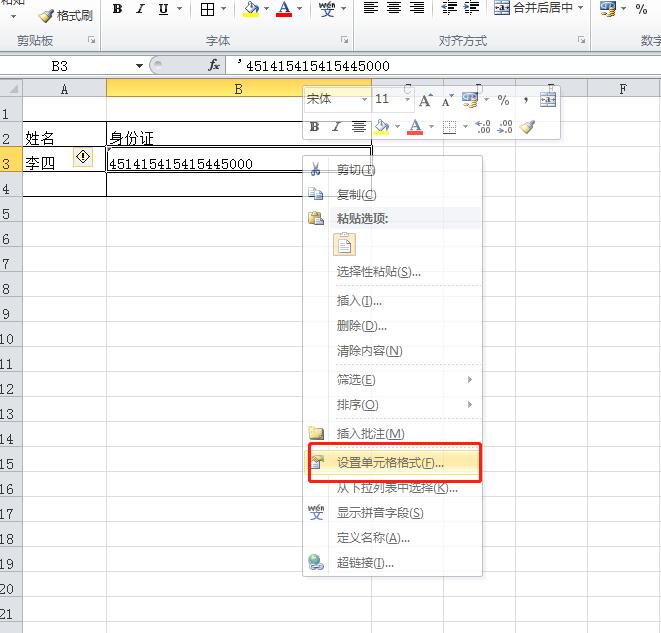Click the ribbon borders icon
661x633 pixels.
click(x=207, y=9)
